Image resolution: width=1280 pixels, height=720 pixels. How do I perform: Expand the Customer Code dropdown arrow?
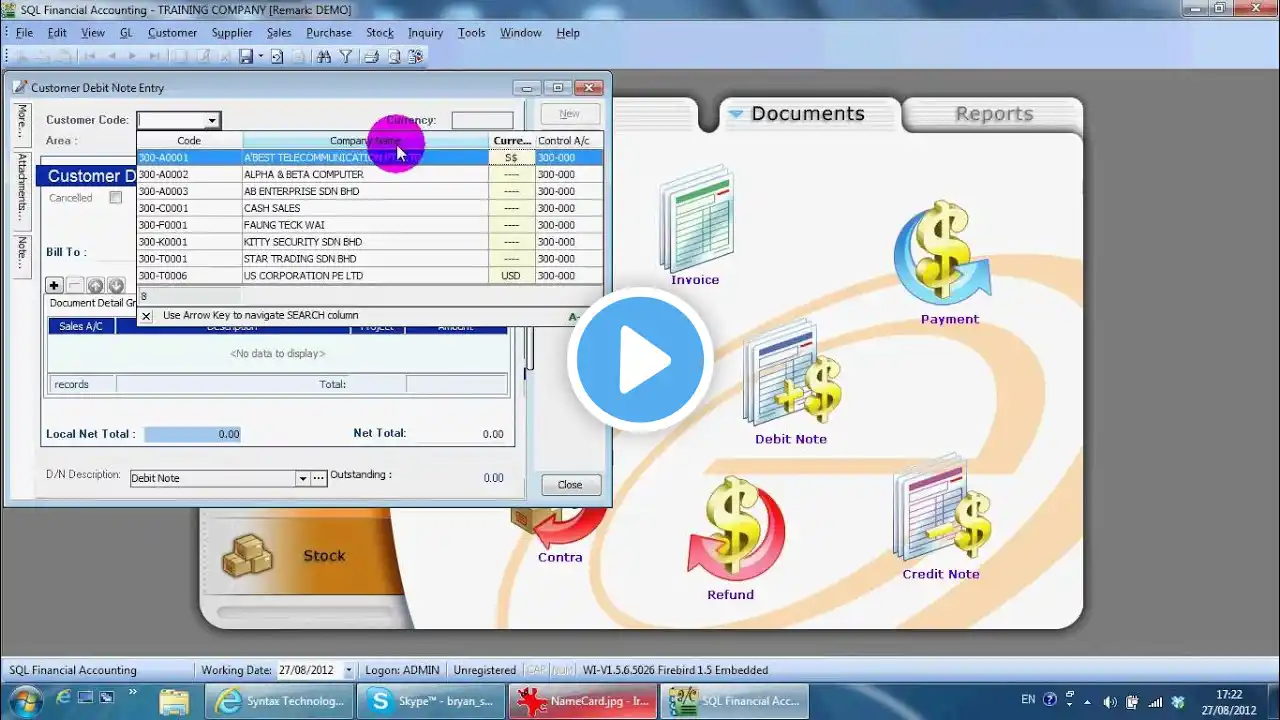click(212, 121)
